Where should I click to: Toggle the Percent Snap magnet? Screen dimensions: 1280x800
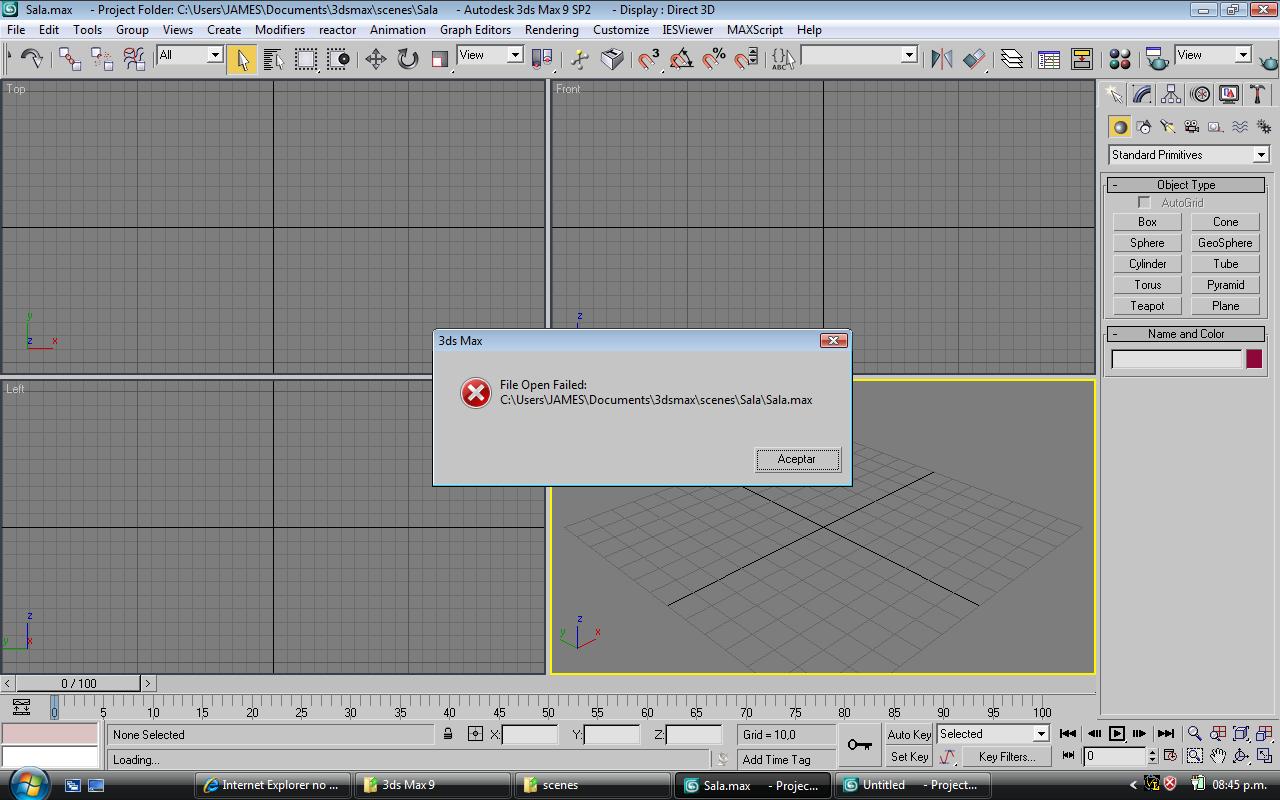pos(714,59)
